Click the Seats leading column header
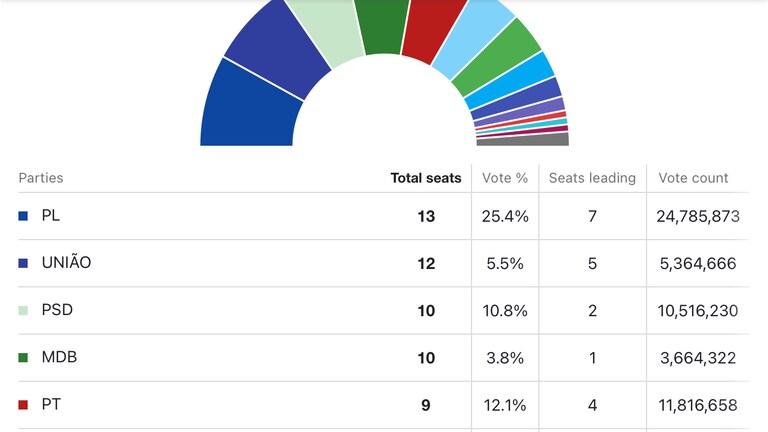Screen dimensions: 768x432 pos(592,178)
